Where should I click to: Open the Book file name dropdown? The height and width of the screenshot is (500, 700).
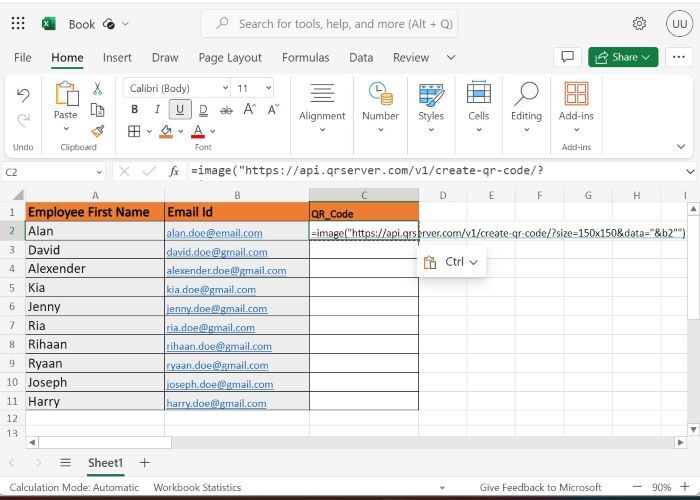click(125, 24)
